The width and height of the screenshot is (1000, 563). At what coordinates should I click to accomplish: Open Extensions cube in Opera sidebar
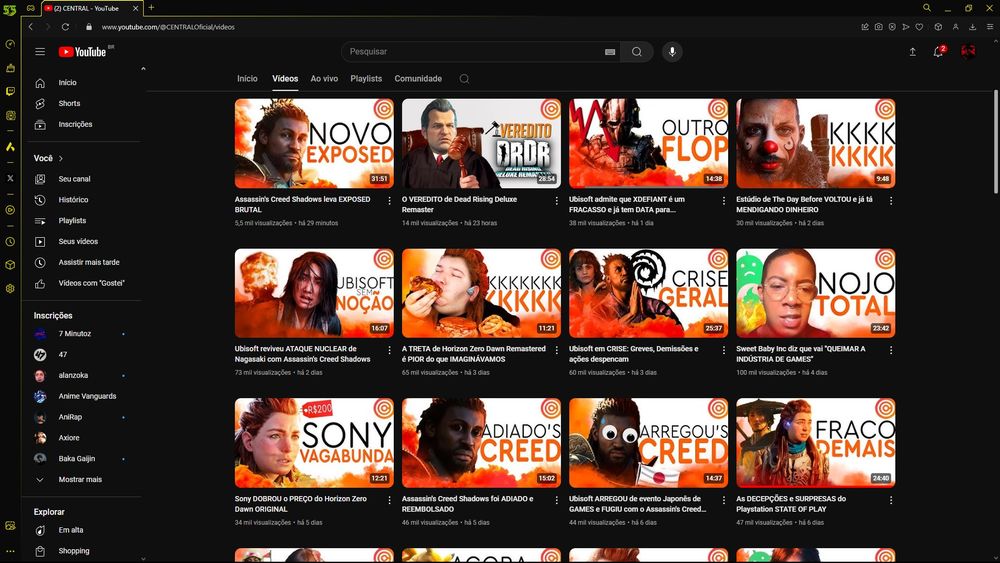[x=10, y=265]
